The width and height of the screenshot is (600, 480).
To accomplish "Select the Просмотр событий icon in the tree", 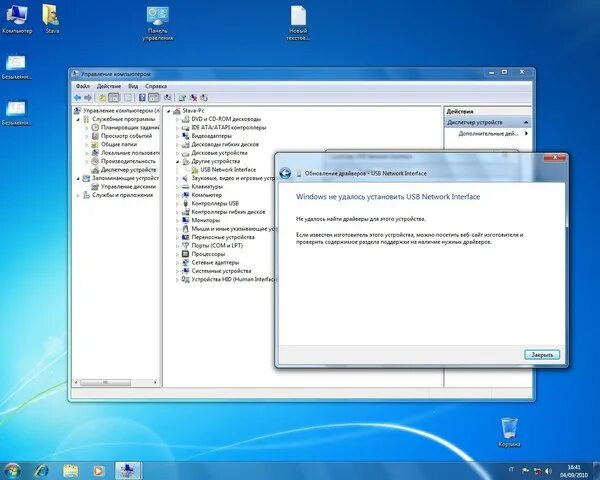I will pyautogui.click(x=95, y=136).
